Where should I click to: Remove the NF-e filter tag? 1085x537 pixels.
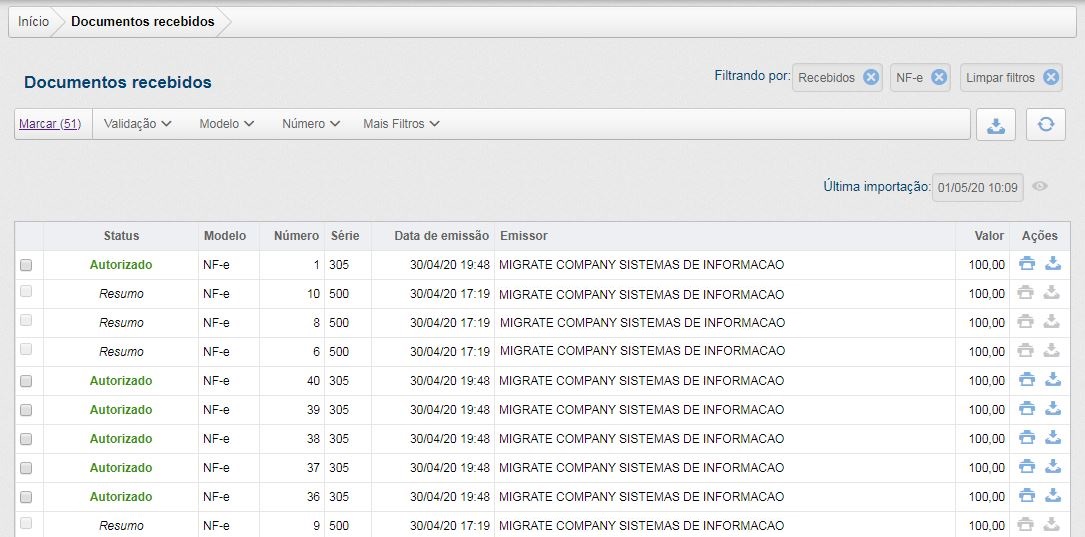click(x=938, y=77)
